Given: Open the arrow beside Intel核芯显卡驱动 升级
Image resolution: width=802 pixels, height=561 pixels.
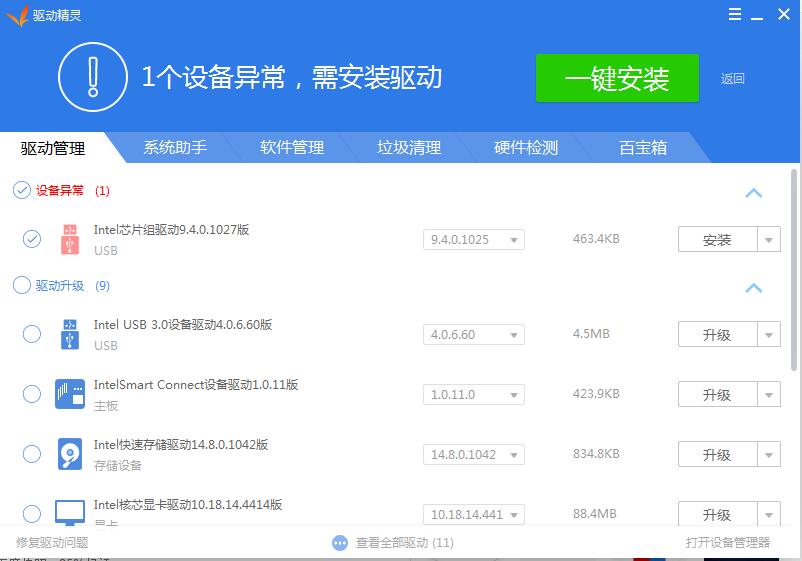Looking at the screenshot, I should point(769,514).
